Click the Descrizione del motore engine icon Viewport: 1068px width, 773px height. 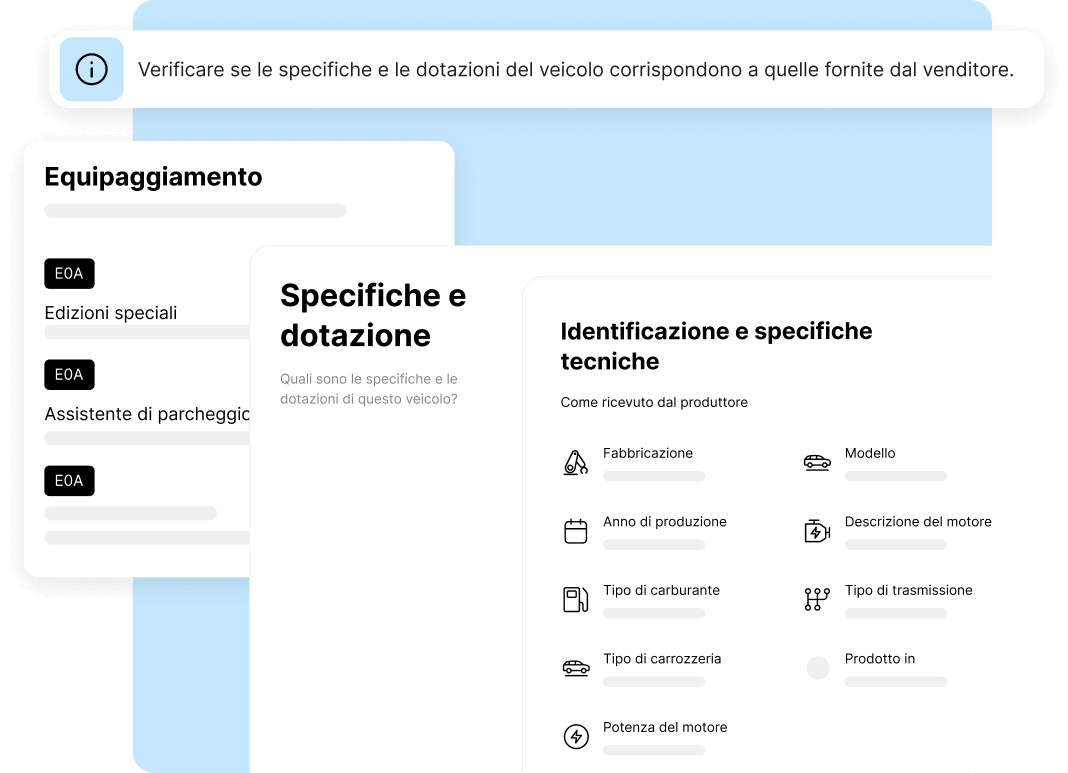tap(817, 531)
